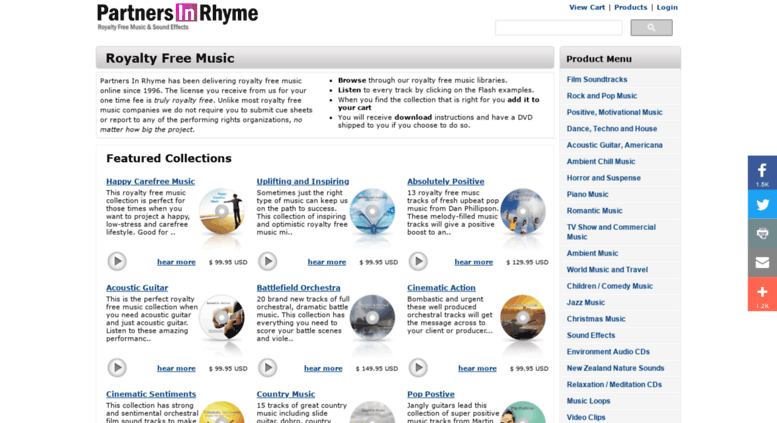Play the Battlefield Orchestra preview
The height and width of the screenshot is (423, 777).
click(x=268, y=368)
